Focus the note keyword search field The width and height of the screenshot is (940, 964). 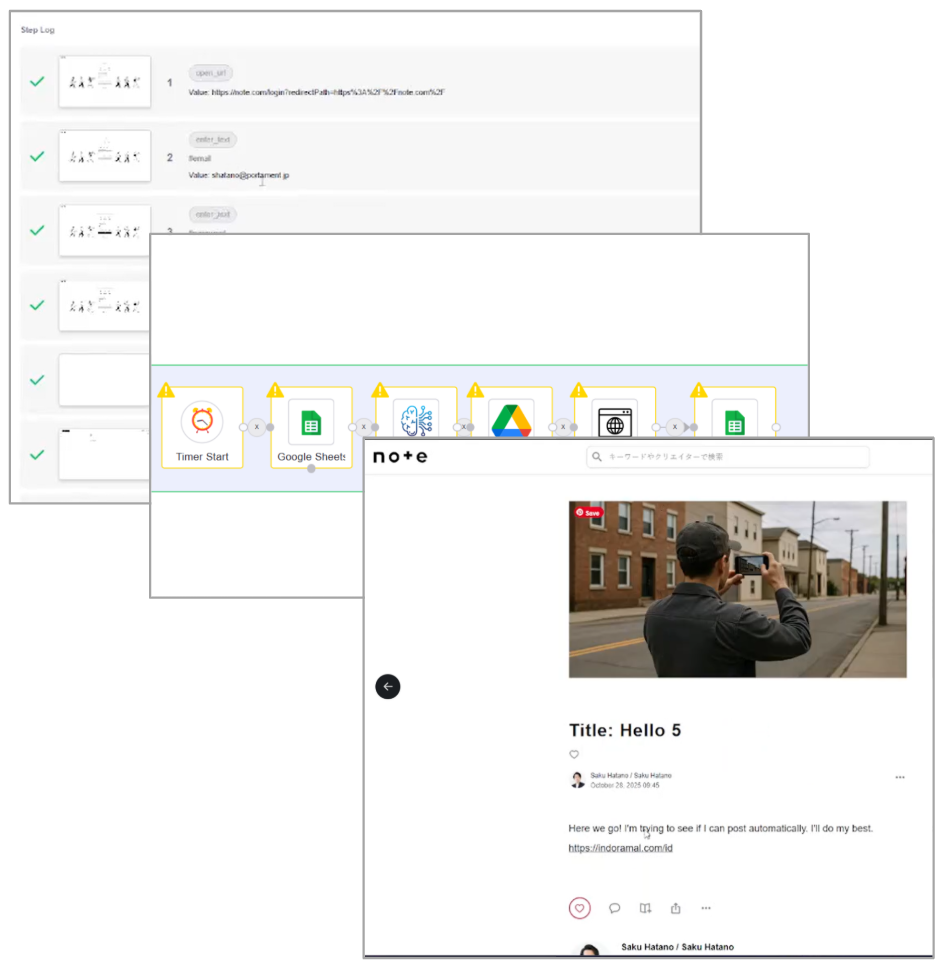point(728,457)
